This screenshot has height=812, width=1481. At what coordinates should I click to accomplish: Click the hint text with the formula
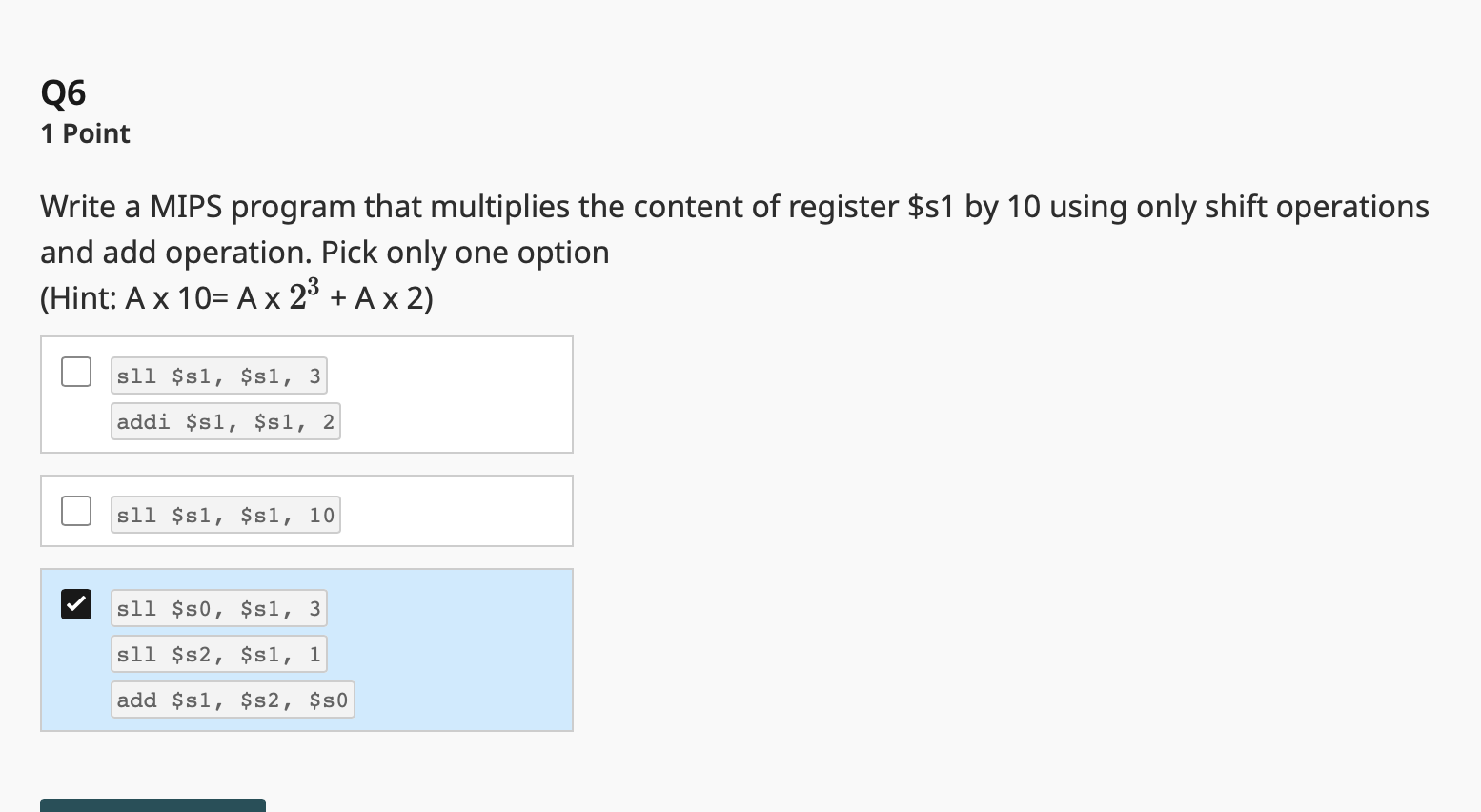[234, 295]
